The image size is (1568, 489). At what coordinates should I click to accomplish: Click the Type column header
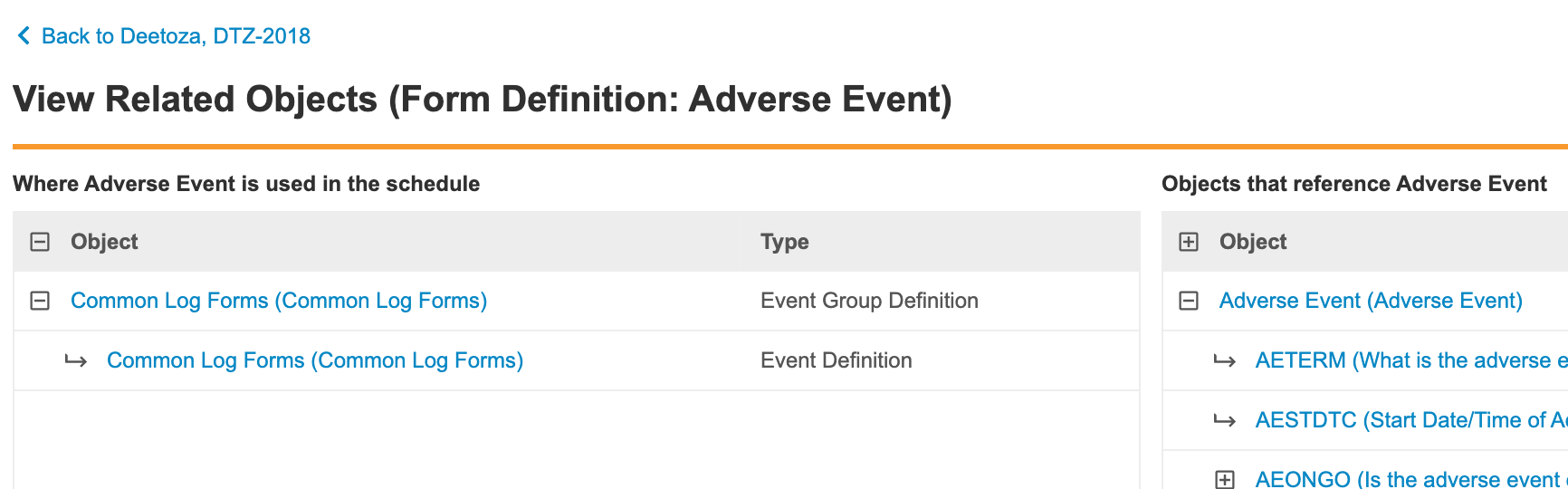pyautogui.click(x=785, y=242)
